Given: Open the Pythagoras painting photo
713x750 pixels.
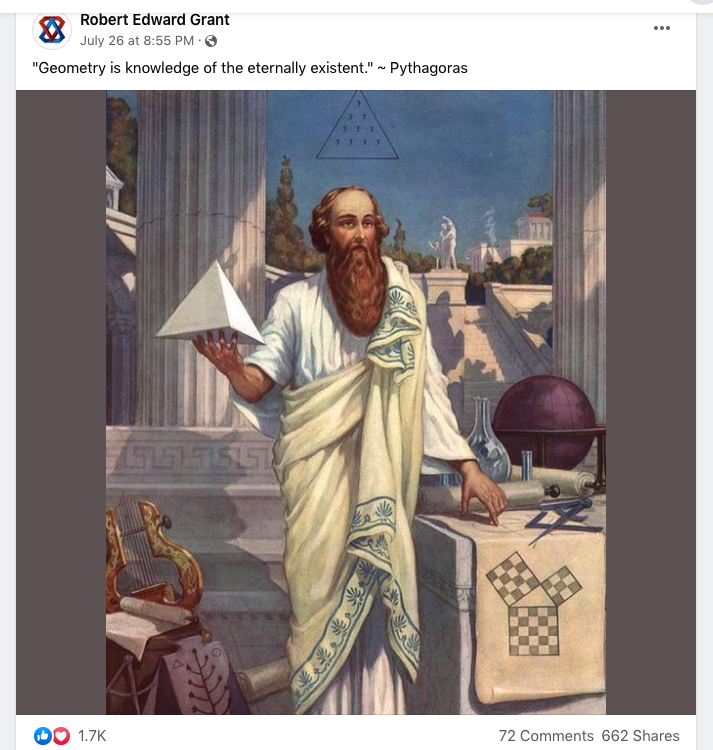Looking at the screenshot, I should tap(356, 402).
